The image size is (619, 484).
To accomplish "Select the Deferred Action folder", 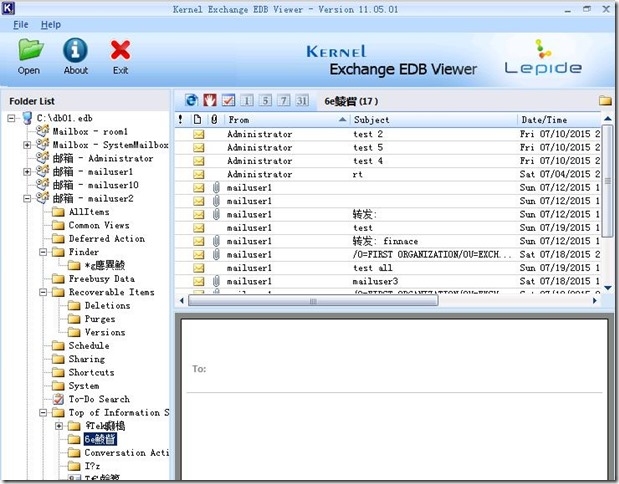I will click(x=107, y=239).
